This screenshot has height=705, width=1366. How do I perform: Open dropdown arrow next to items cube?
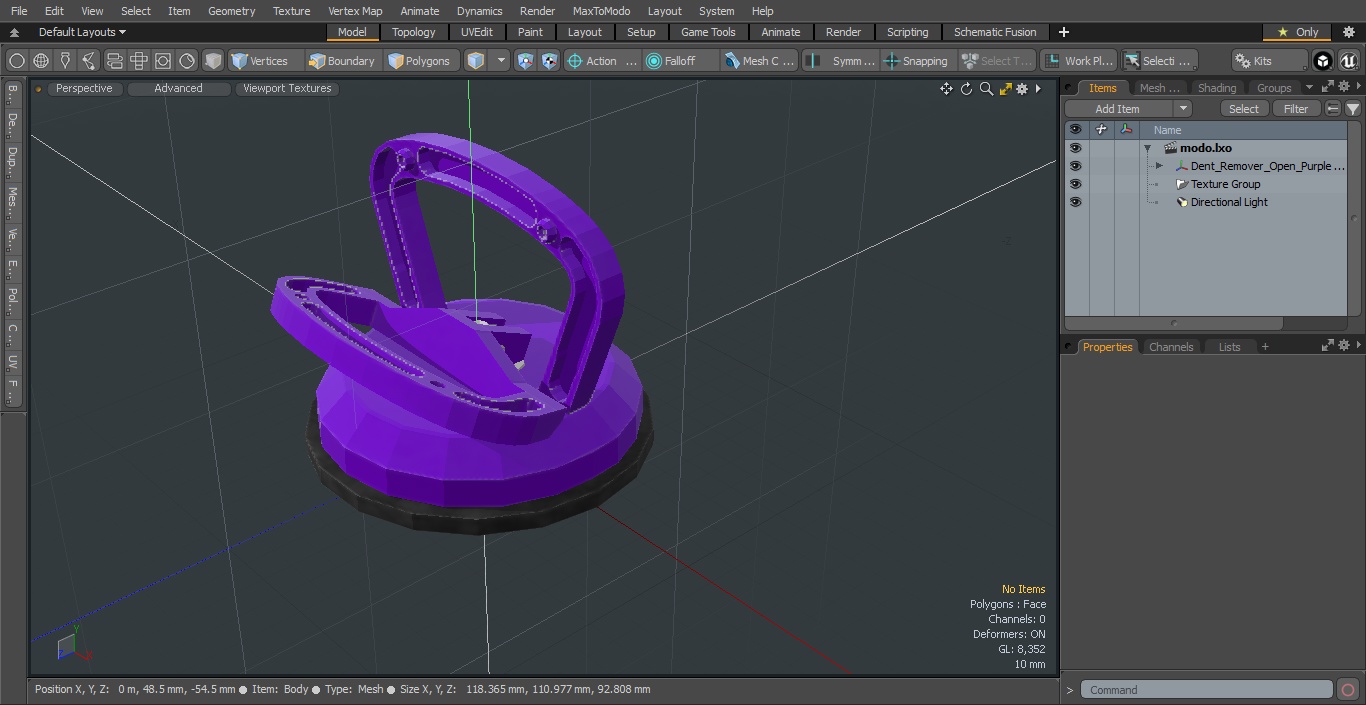point(501,61)
